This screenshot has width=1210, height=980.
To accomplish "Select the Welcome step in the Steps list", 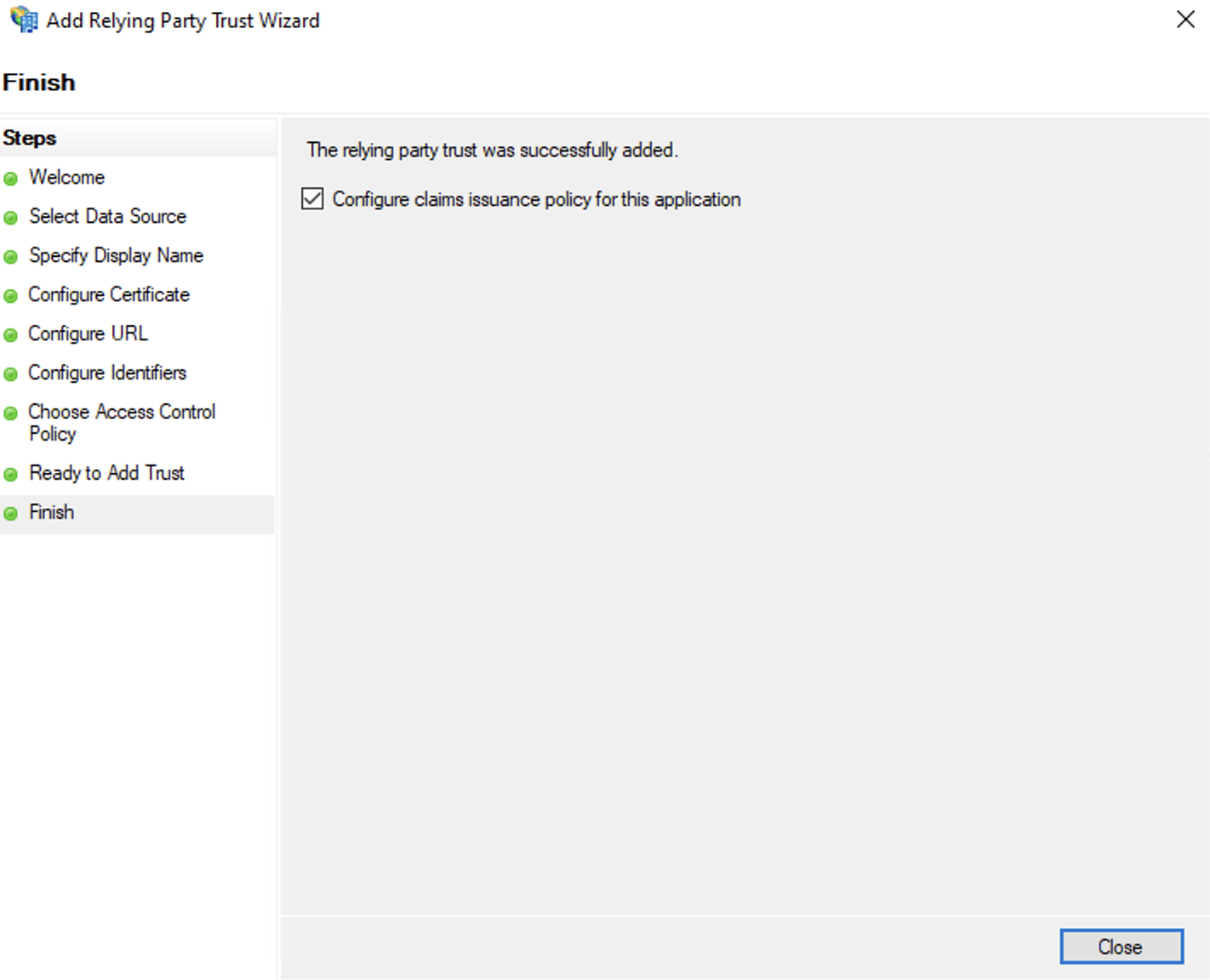I will point(66,178).
